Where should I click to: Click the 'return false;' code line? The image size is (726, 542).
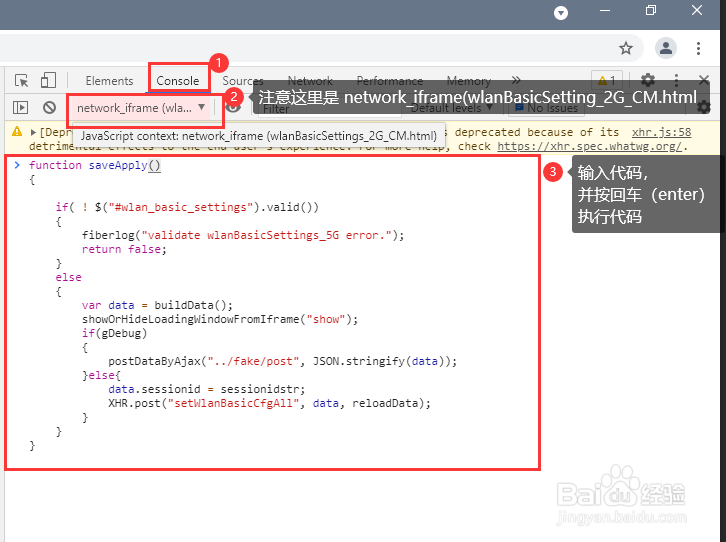pyautogui.click(x=124, y=249)
